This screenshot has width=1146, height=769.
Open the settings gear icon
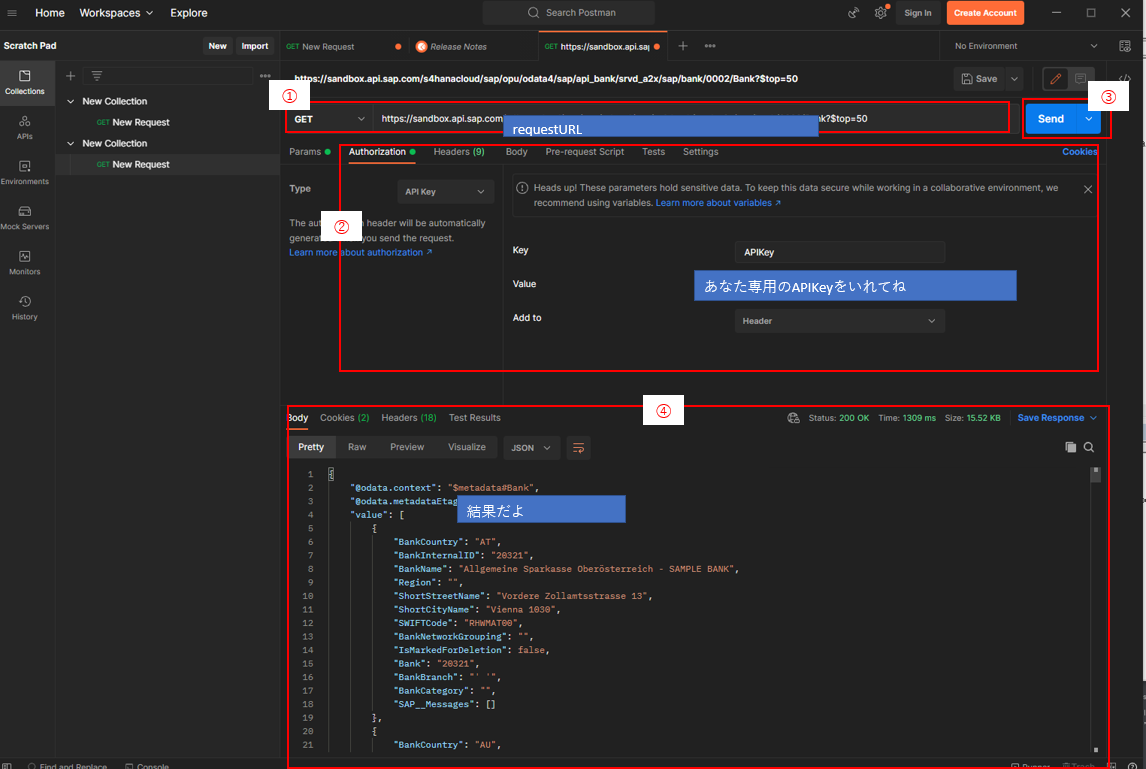coord(881,13)
